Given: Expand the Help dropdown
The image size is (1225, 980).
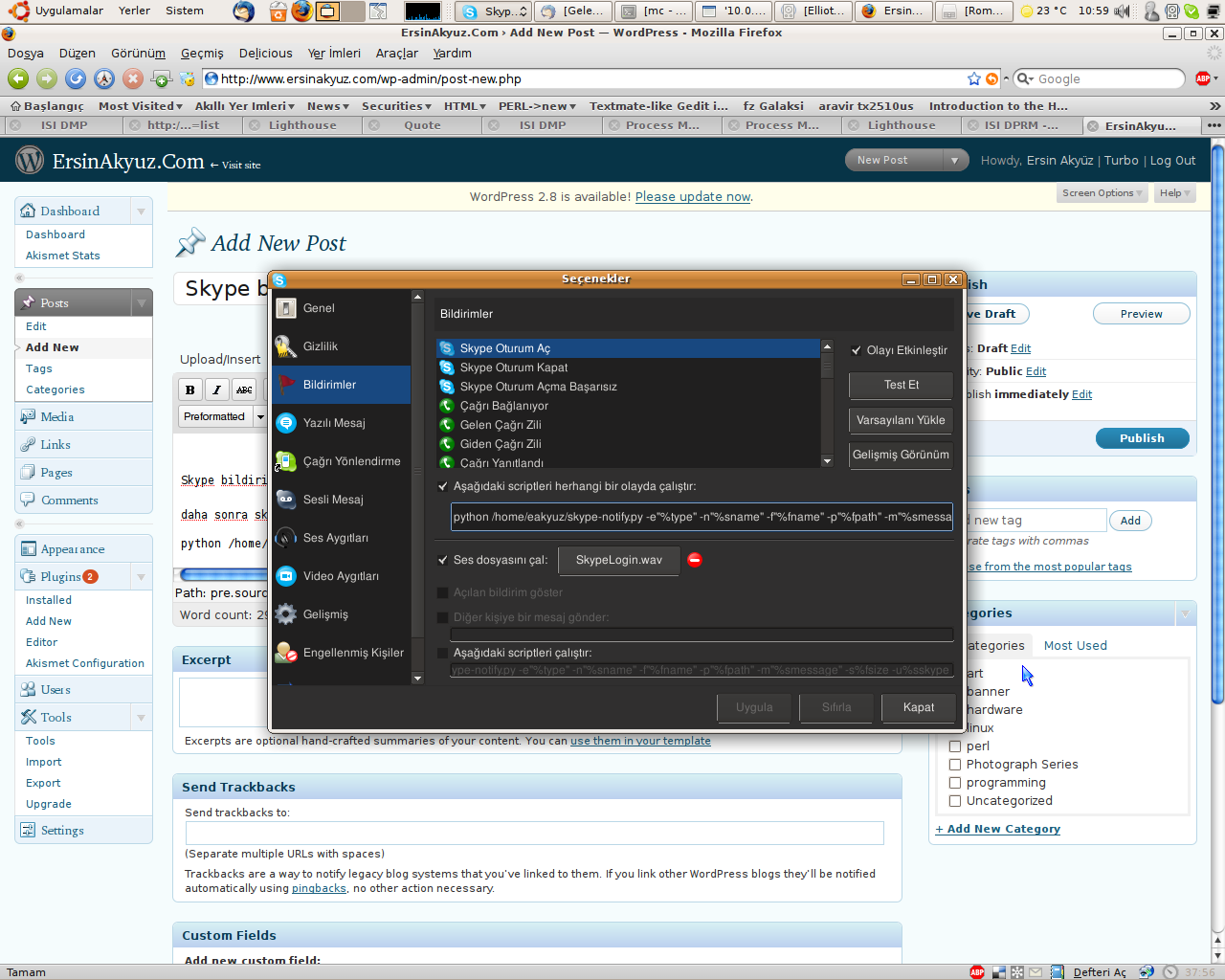Looking at the screenshot, I should point(1174,193).
